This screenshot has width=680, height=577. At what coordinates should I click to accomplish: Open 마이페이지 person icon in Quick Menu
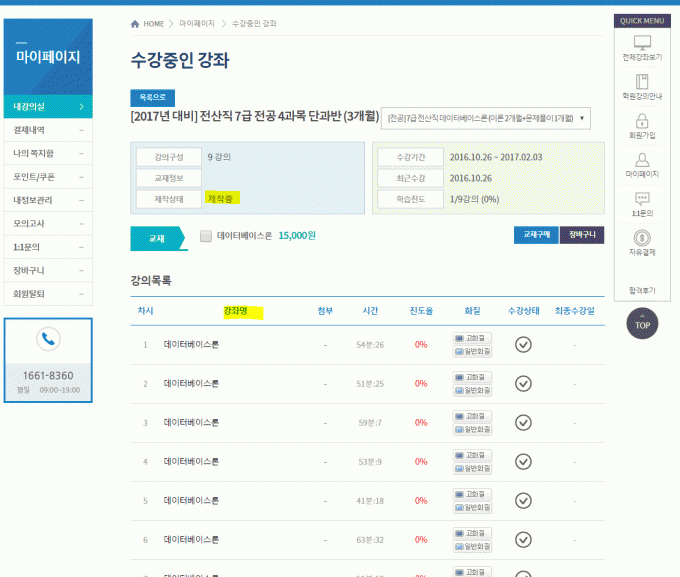pos(642,159)
